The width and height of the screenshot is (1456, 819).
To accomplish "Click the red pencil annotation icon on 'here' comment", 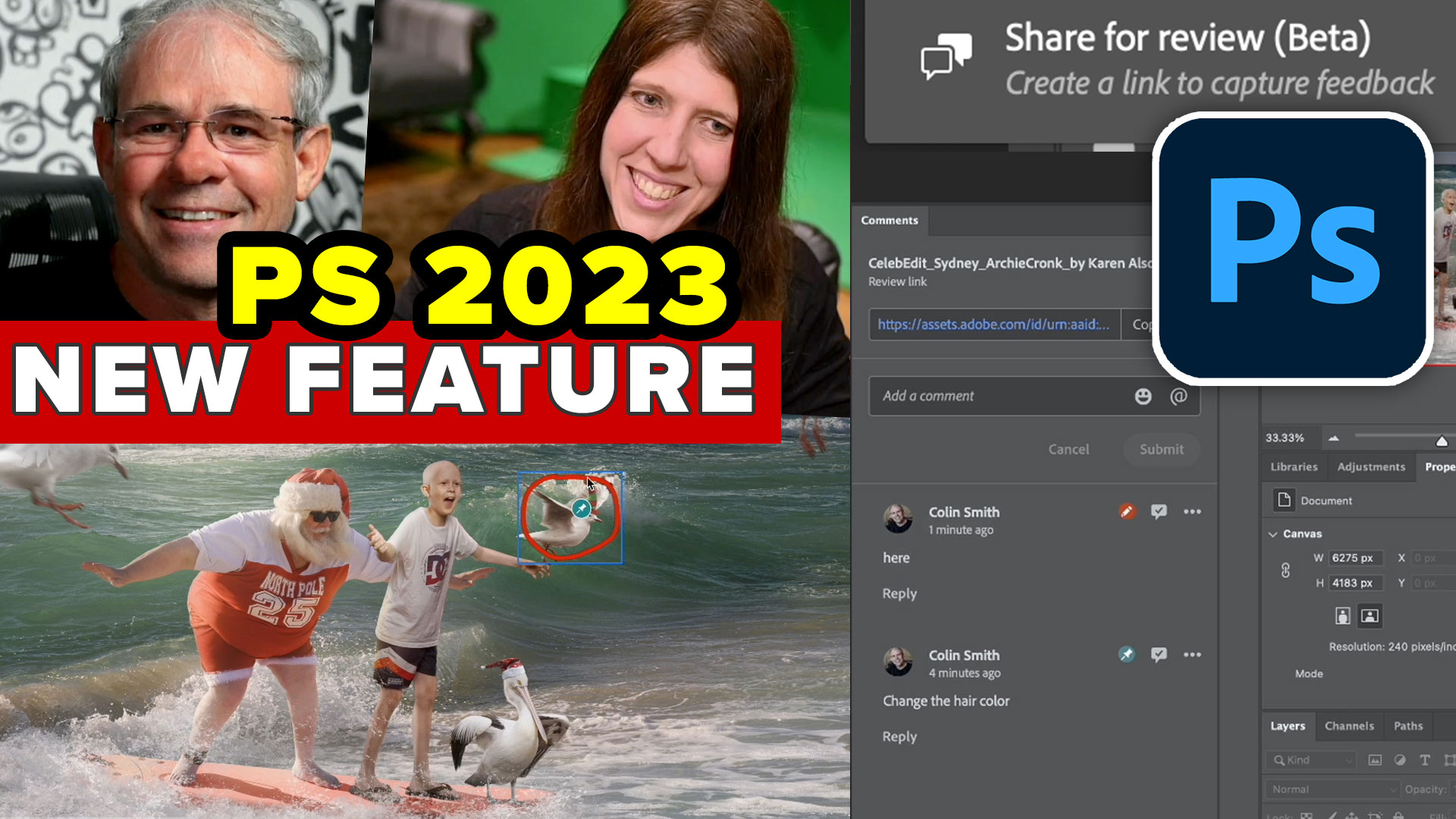I will click(x=1127, y=512).
